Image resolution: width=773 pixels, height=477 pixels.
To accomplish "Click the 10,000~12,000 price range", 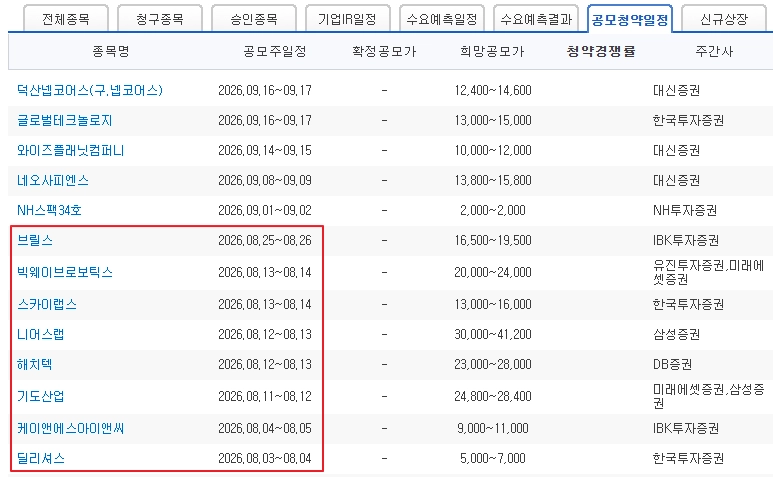I will [x=493, y=150].
